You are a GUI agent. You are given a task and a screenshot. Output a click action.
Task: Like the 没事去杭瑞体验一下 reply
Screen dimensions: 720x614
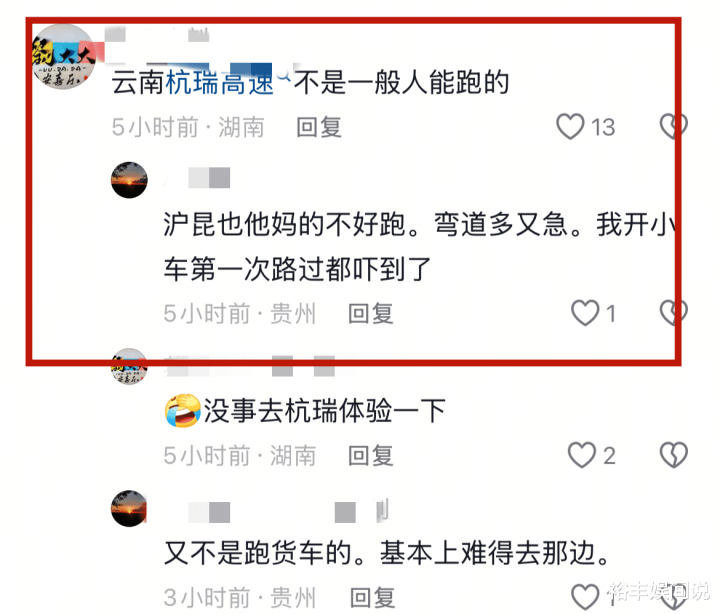tap(582, 455)
